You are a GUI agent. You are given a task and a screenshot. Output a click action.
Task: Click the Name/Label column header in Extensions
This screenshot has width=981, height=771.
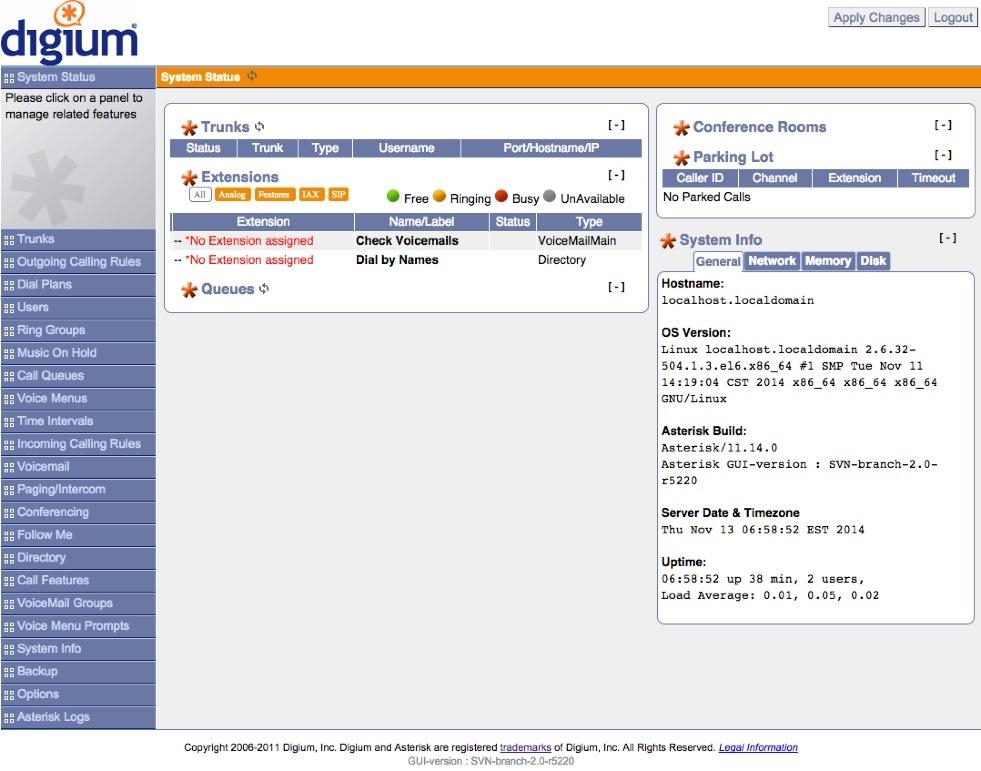pyautogui.click(x=422, y=222)
